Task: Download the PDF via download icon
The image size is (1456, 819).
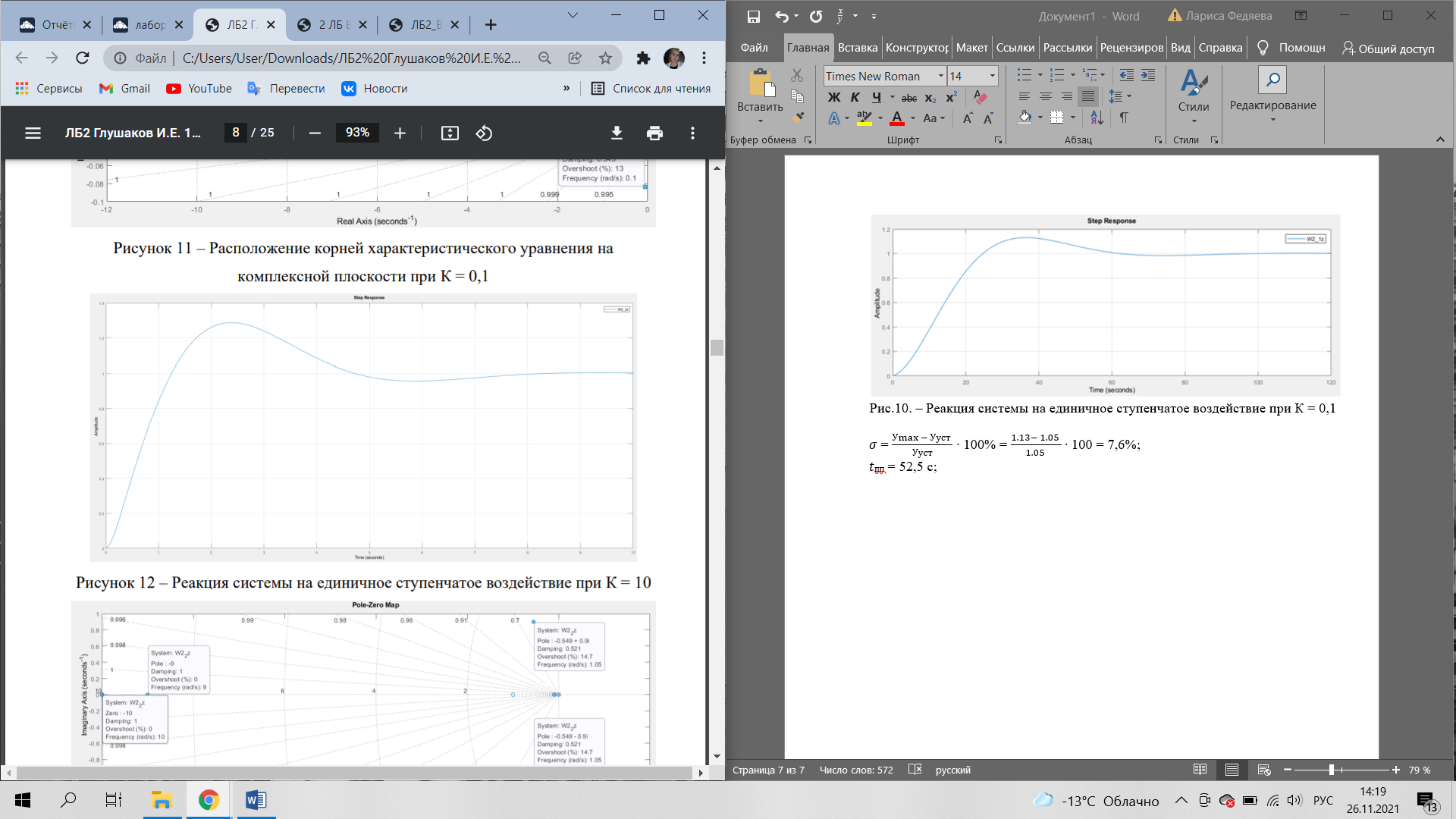Action: (x=617, y=133)
